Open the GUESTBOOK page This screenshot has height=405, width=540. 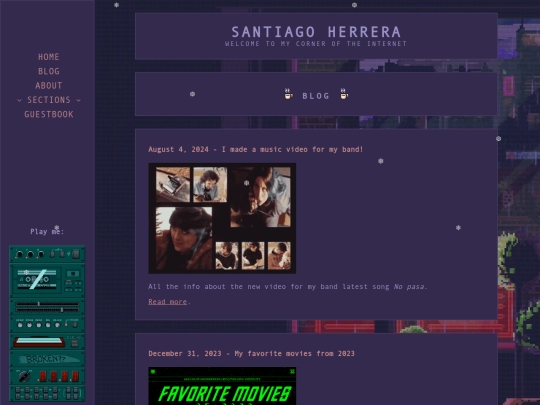tap(49, 114)
